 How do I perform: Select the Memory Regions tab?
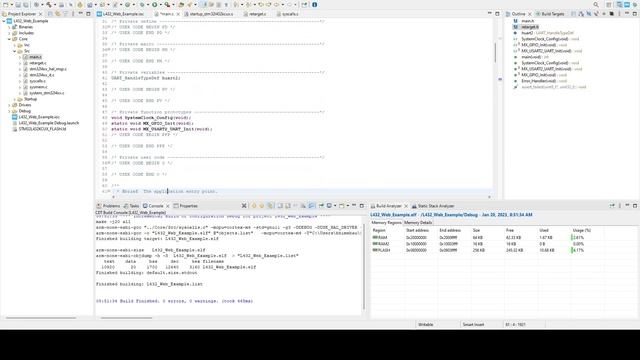pyautogui.click(x=386, y=222)
